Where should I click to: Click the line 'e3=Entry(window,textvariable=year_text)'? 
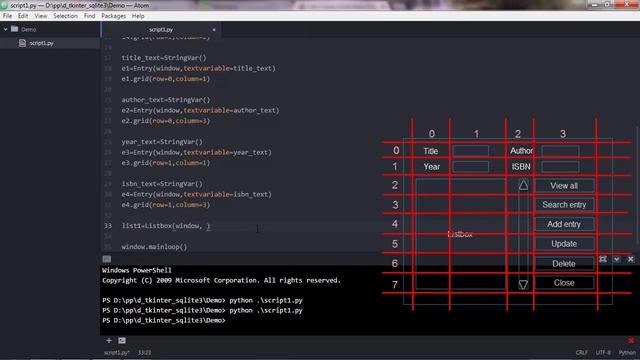[x=196, y=152]
